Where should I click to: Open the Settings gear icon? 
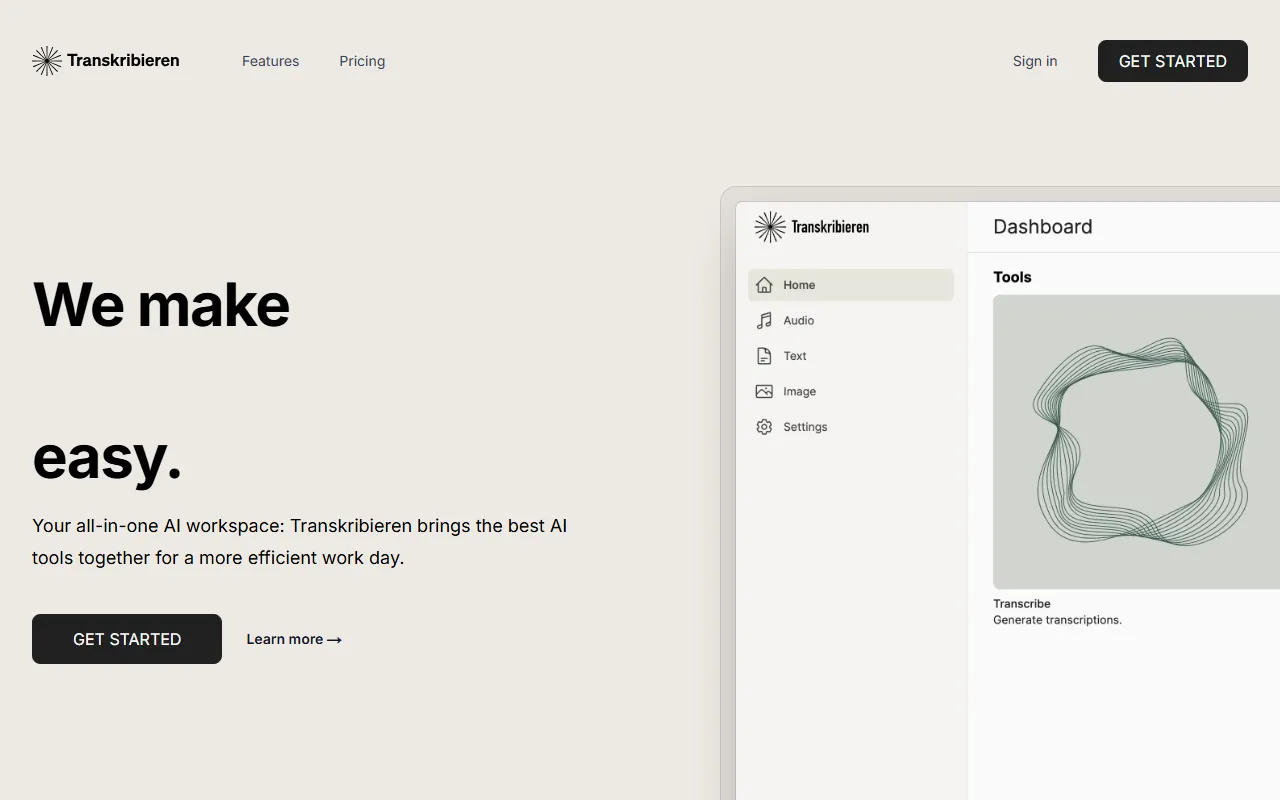(764, 427)
